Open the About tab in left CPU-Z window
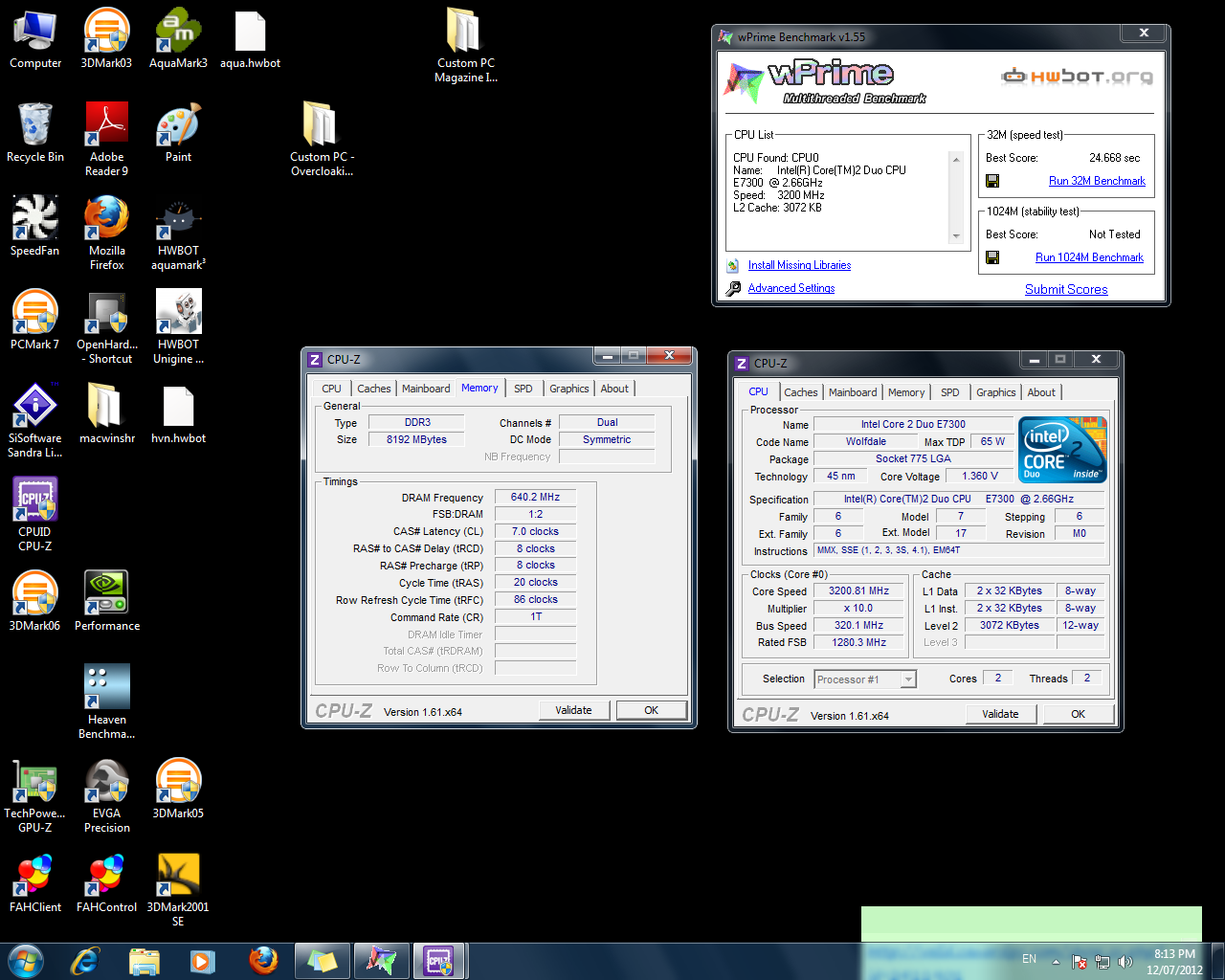 [614, 389]
